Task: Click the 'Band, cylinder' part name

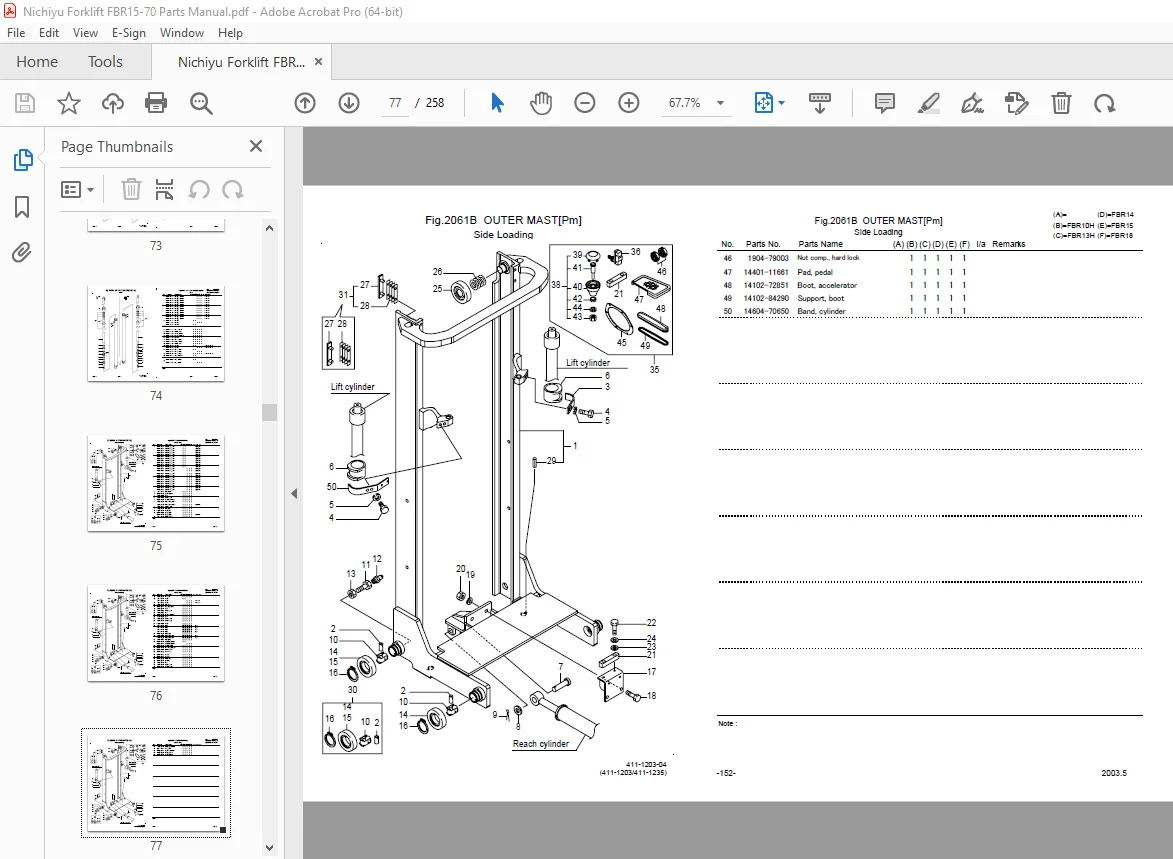Action: click(x=821, y=311)
